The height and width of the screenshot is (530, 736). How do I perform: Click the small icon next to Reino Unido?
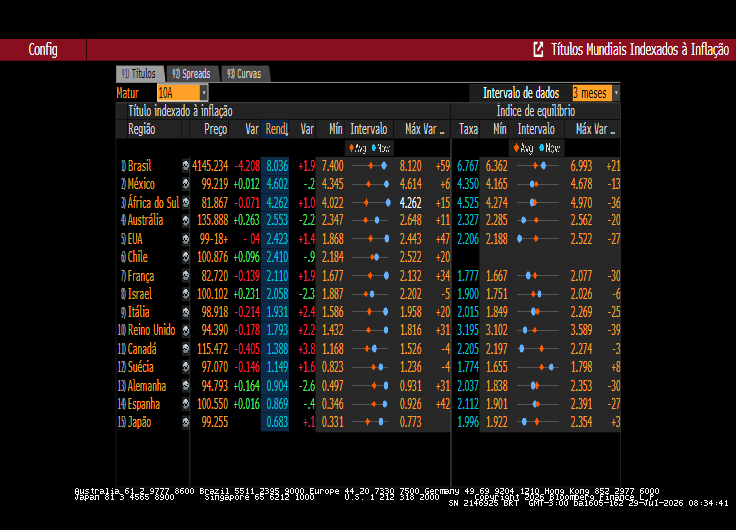coord(186,330)
